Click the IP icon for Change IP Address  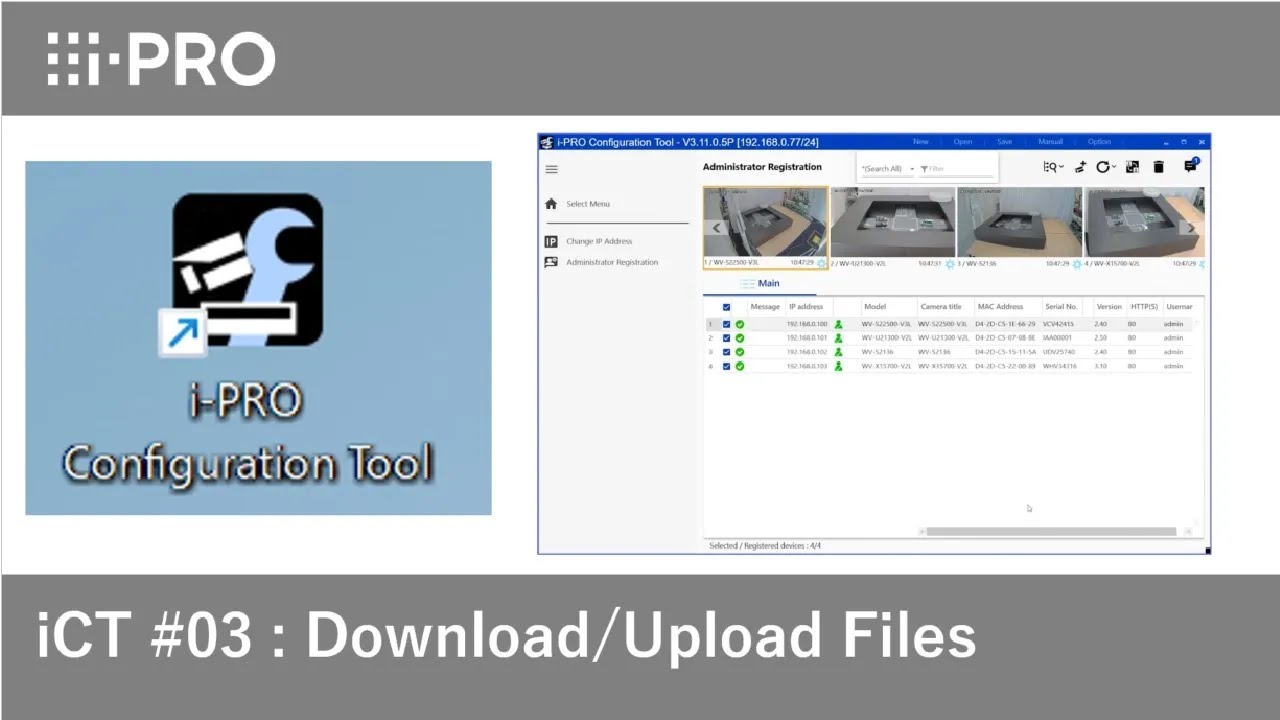[551, 241]
